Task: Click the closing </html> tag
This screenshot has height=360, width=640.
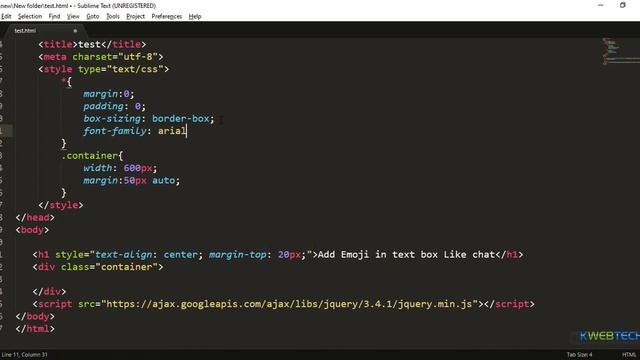Action: coord(35,329)
